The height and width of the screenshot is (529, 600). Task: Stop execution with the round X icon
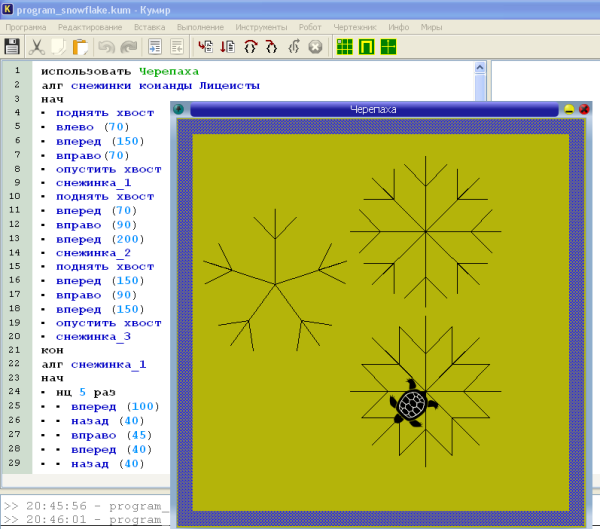(315, 46)
